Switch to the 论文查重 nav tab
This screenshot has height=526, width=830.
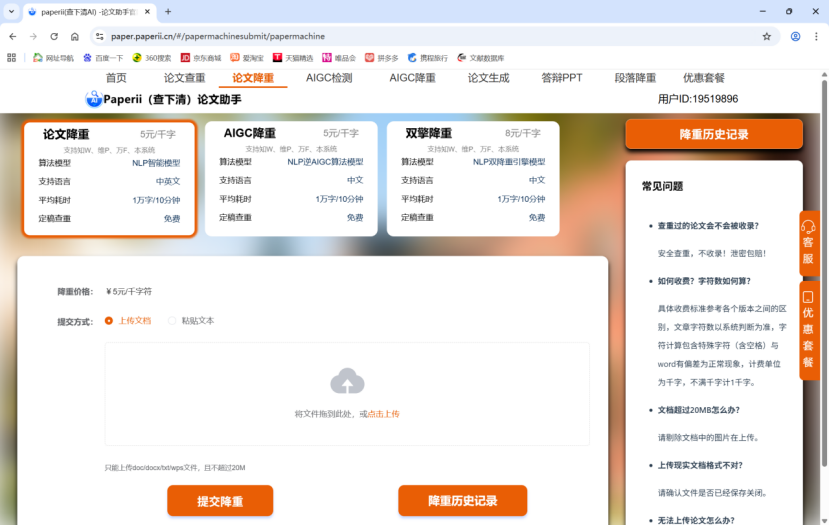tap(184, 78)
